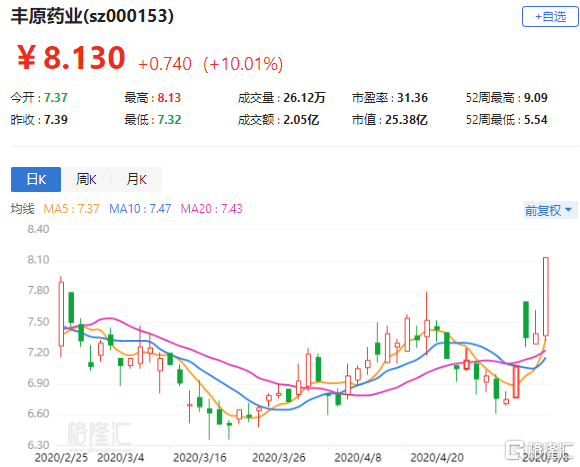Click 昨收 value 7.39
This screenshot has height=467, width=580.
[56, 120]
